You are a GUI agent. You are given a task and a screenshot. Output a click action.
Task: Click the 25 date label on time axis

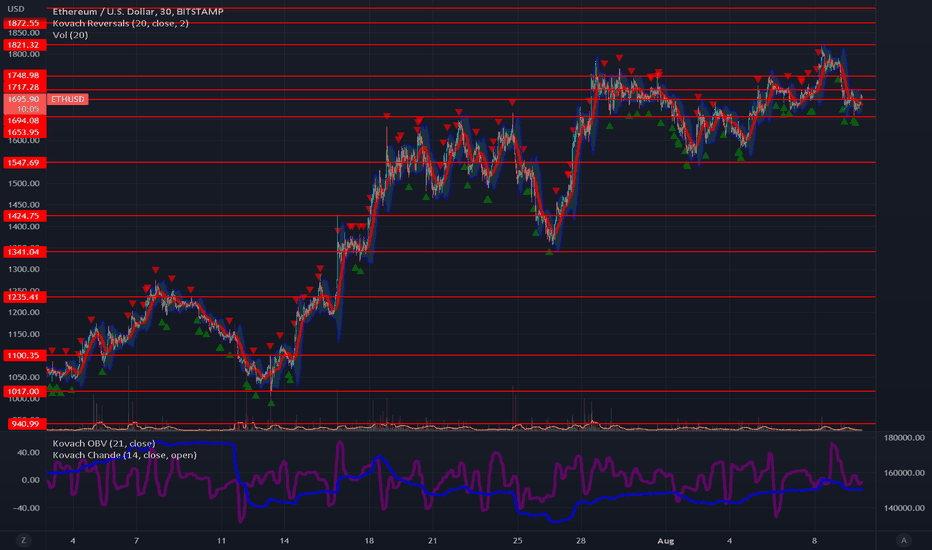(x=518, y=540)
